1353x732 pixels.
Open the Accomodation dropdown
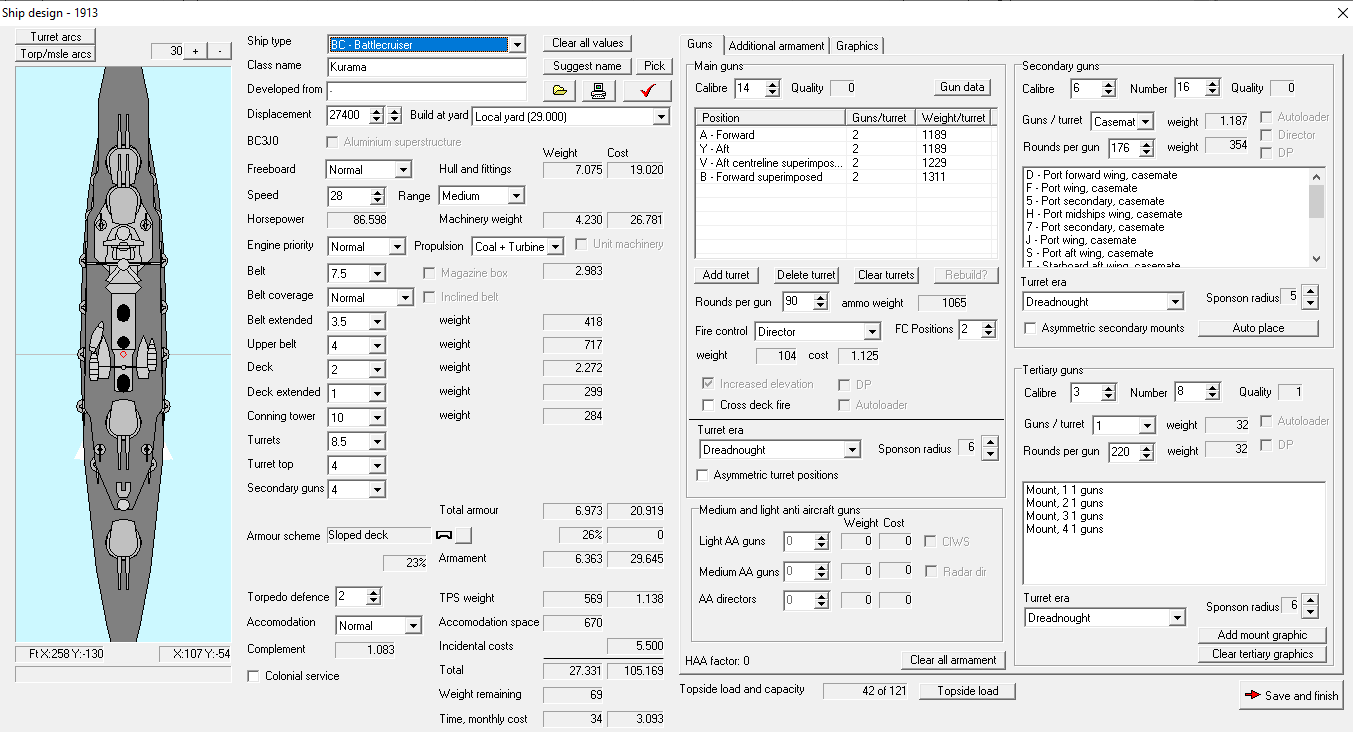click(413, 626)
